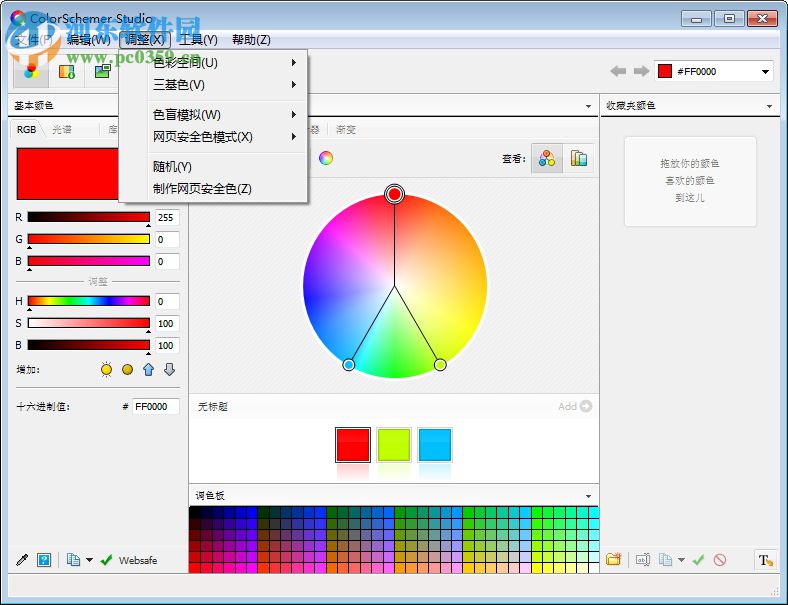
Task: Click the Add arrow icon
Action: [x=585, y=406]
